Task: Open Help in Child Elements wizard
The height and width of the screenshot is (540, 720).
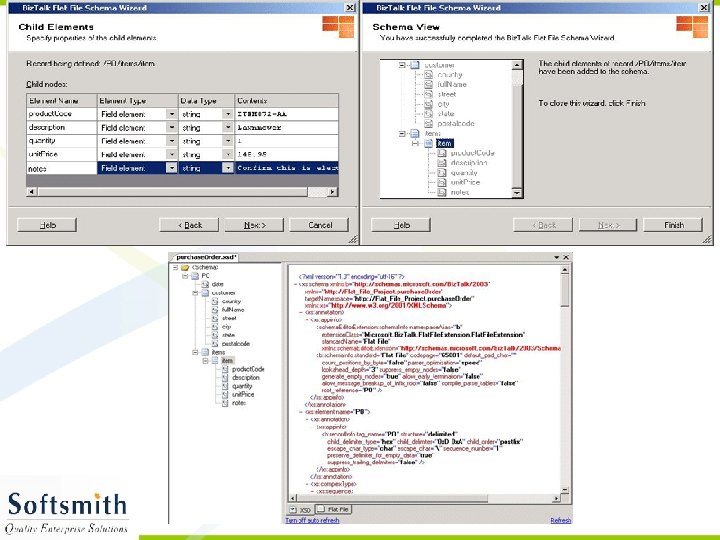Action: point(47,225)
